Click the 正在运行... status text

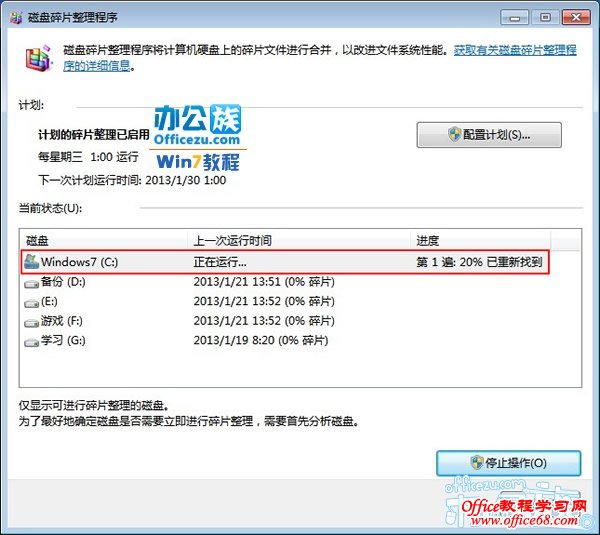click(220, 262)
